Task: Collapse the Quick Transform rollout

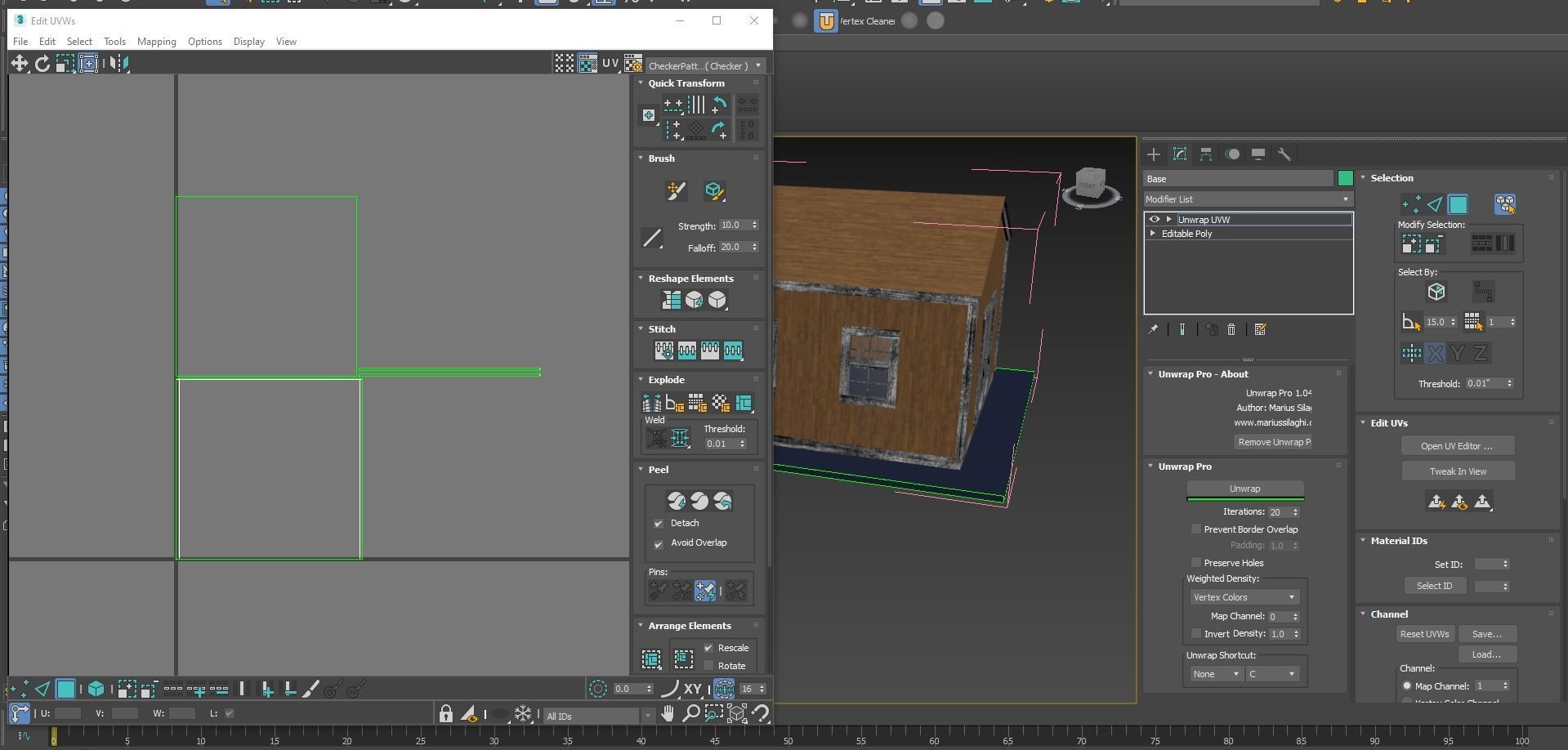Action: coord(641,83)
